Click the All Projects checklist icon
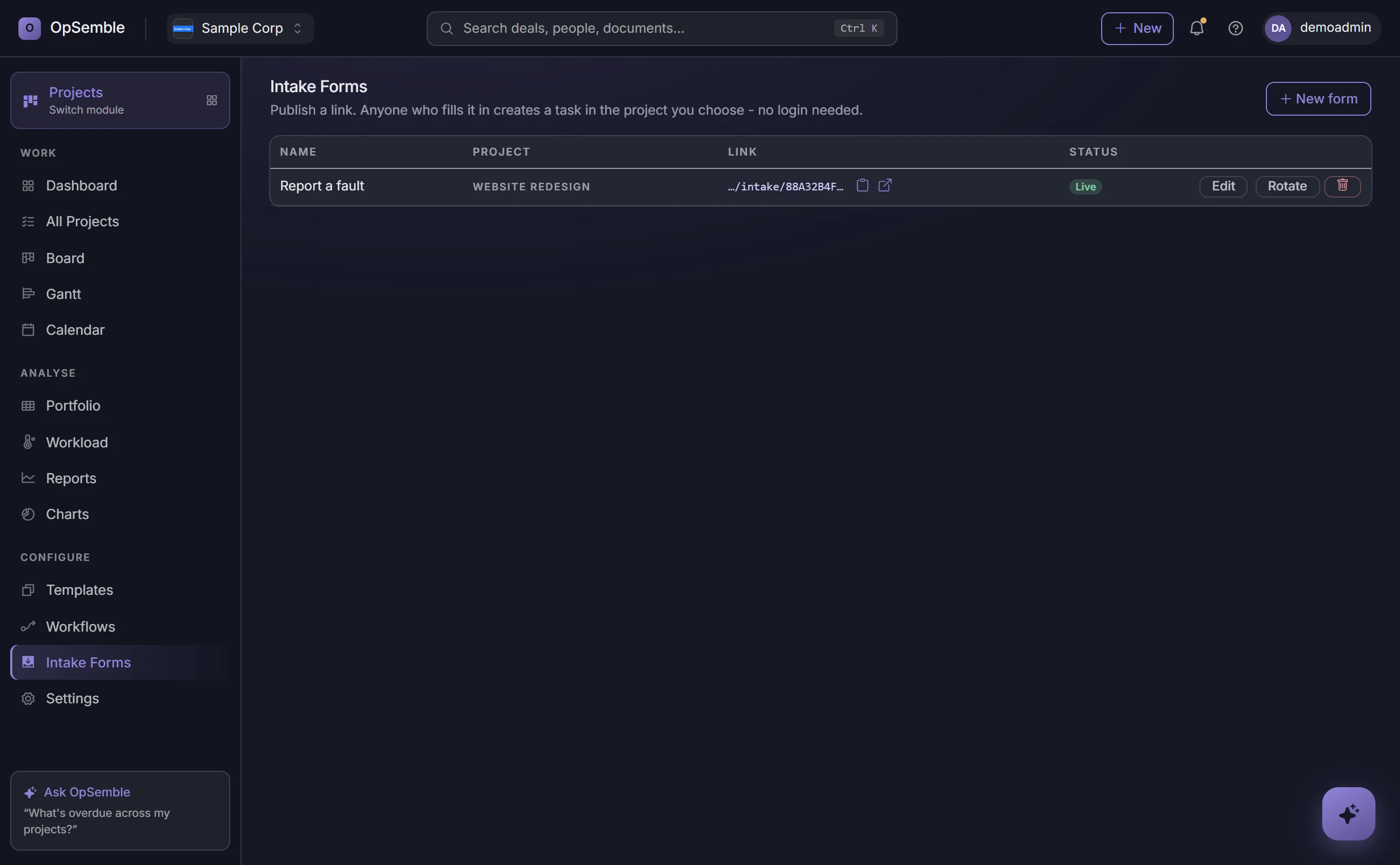 point(28,222)
